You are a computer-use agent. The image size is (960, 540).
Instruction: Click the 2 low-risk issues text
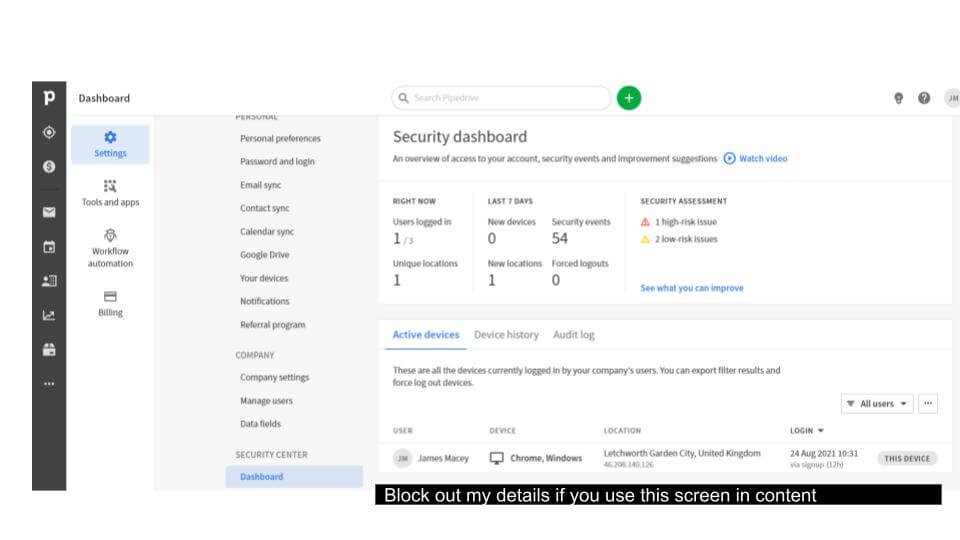click(x=686, y=239)
